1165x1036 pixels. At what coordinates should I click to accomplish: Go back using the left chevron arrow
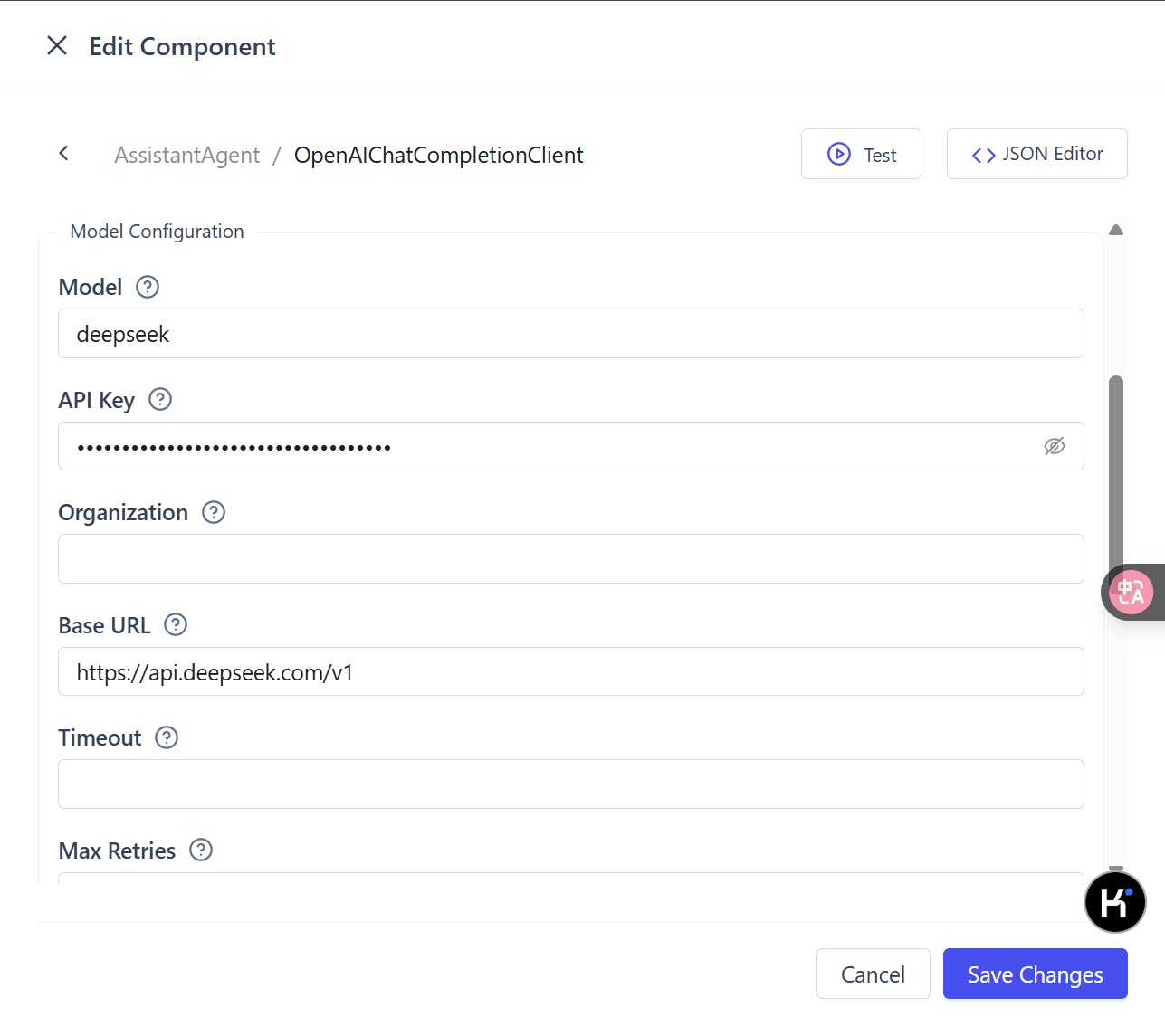(63, 154)
